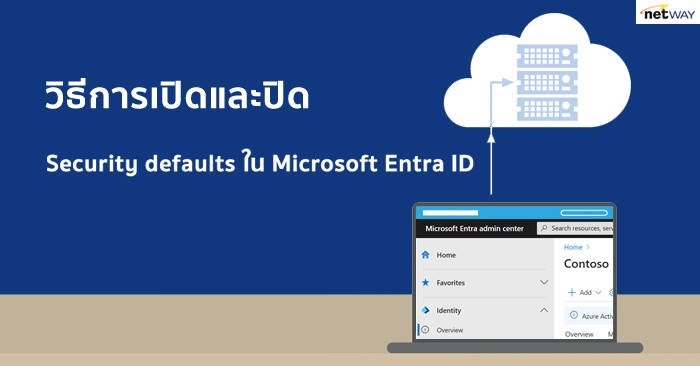Viewport: 700px width, 366px height.
Task: Click the Azure Active banner text
Action: tap(597, 316)
